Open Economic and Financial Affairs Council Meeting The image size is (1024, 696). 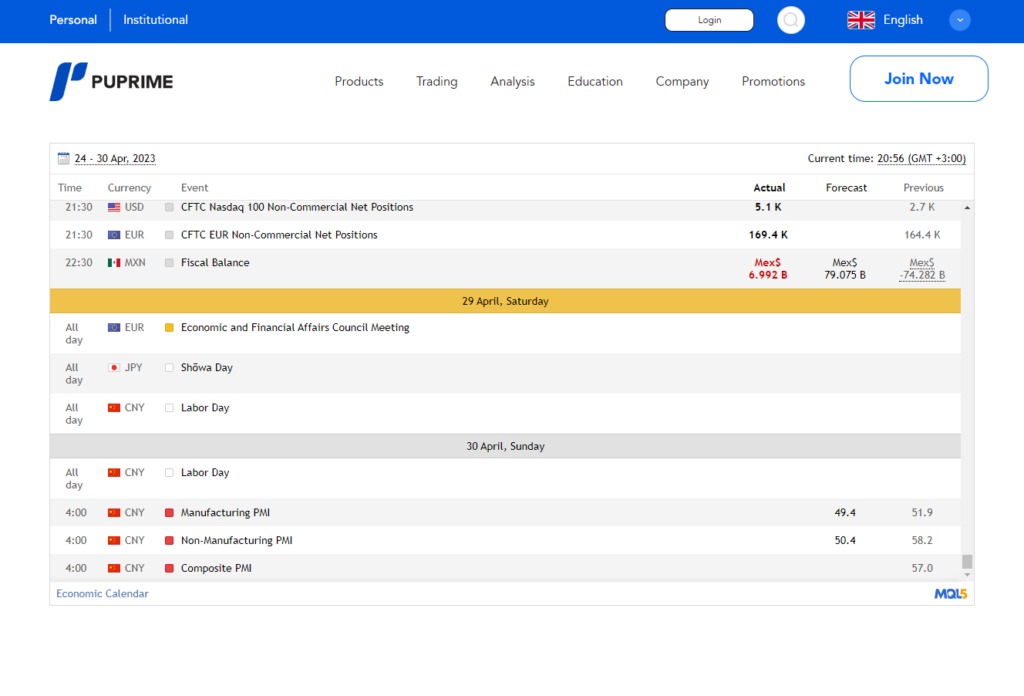(295, 328)
